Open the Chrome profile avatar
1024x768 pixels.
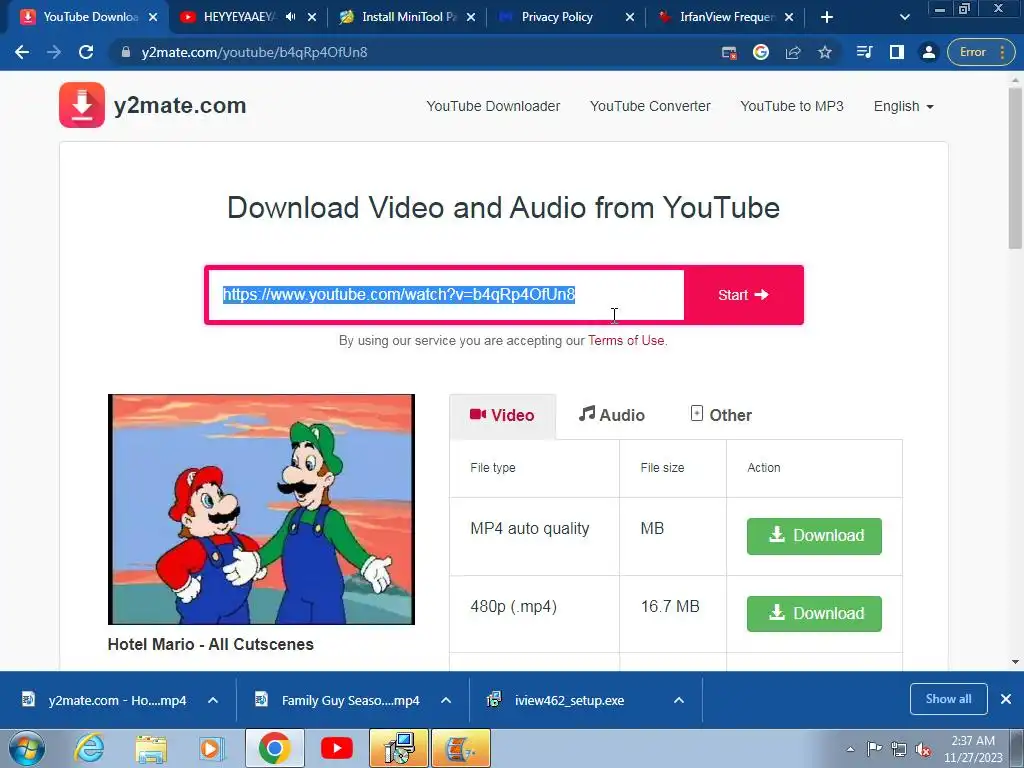pos(928,52)
